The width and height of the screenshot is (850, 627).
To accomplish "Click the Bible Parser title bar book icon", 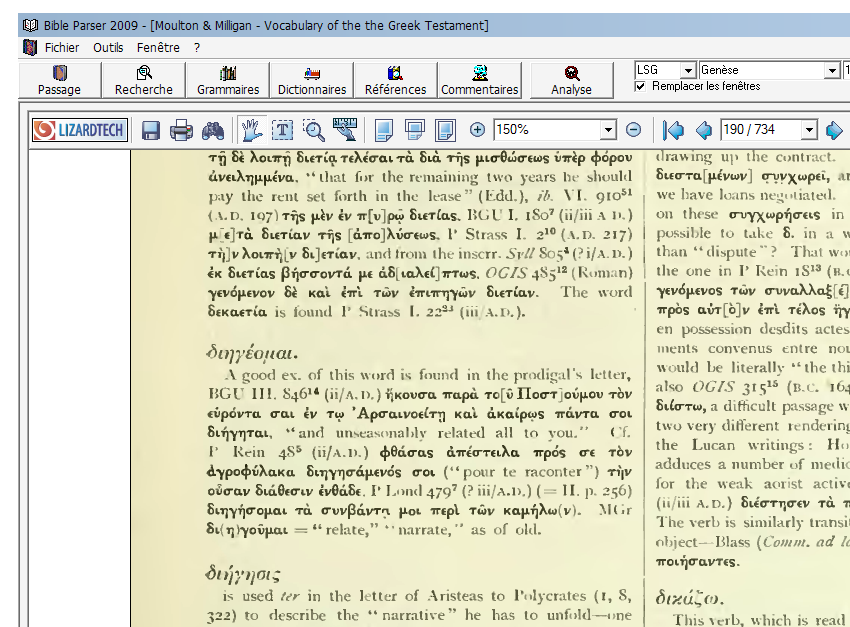I will [30, 25].
